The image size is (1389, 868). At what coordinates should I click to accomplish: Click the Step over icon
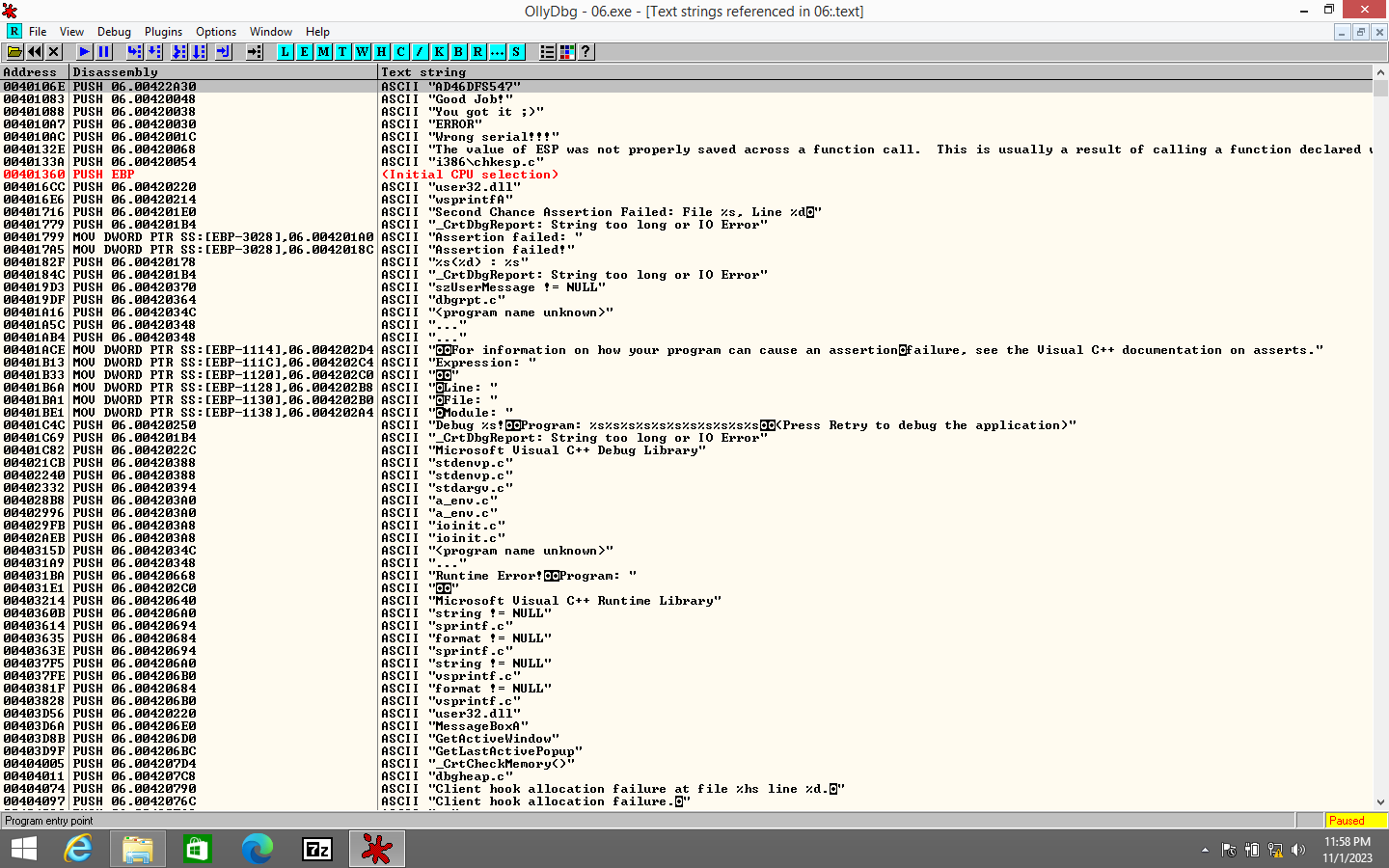154,52
